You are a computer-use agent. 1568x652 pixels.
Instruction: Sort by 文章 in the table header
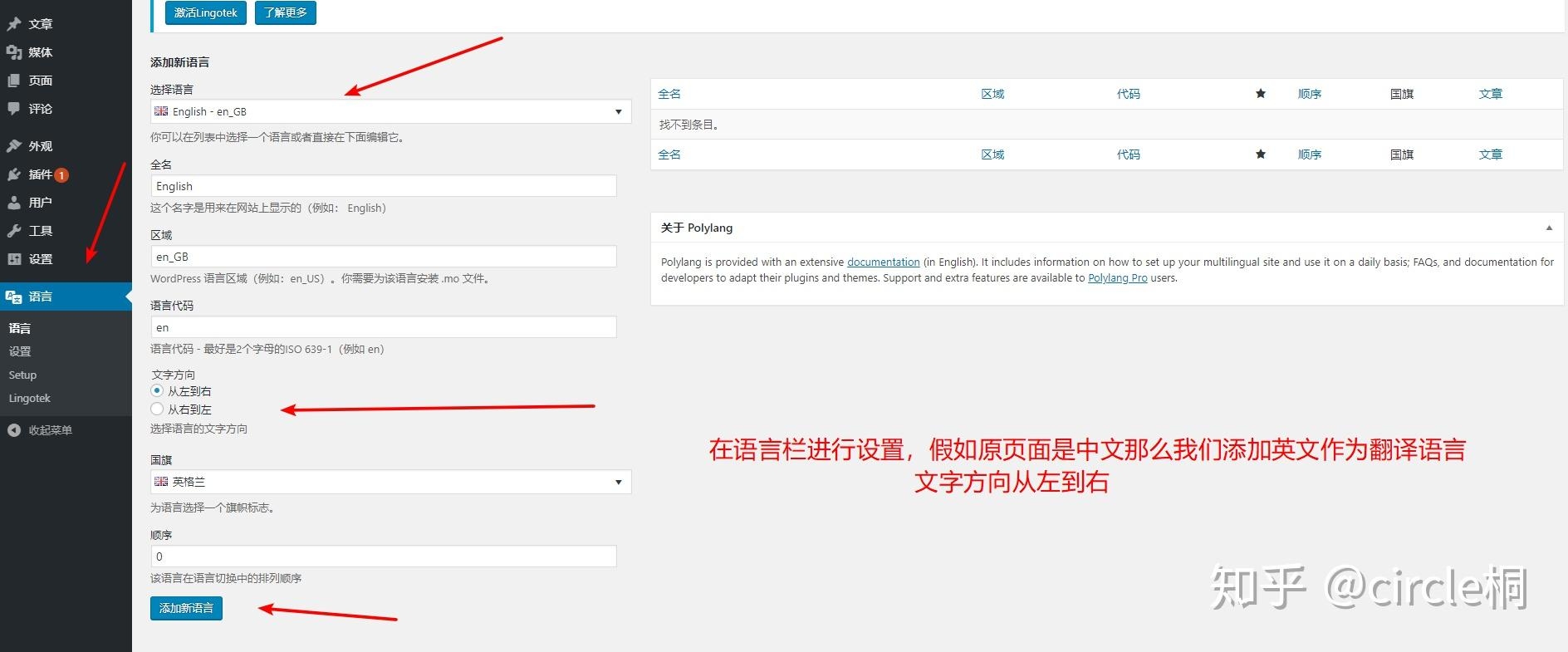coord(1491,94)
